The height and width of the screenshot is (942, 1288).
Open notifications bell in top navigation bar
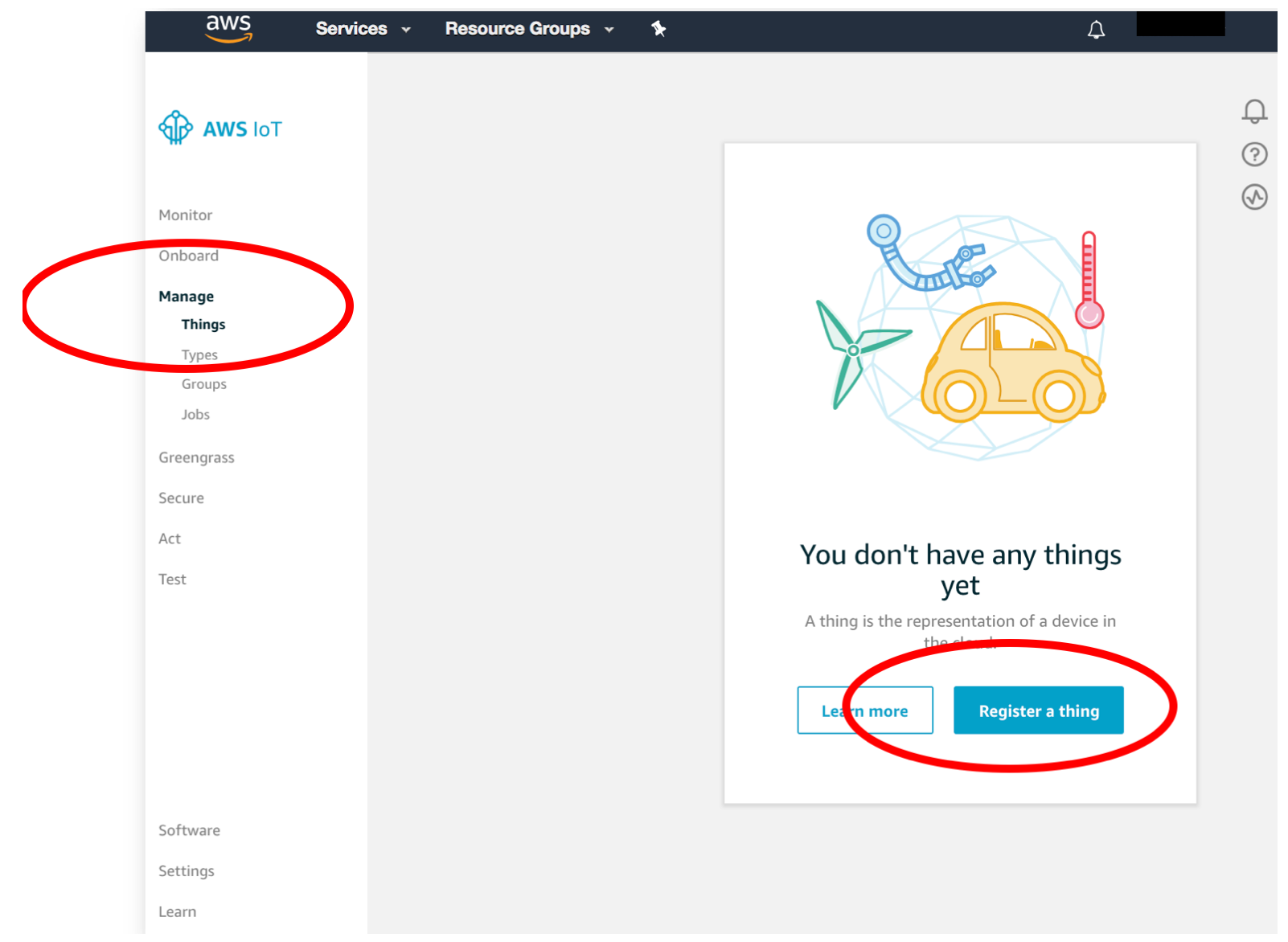click(x=1096, y=30)
